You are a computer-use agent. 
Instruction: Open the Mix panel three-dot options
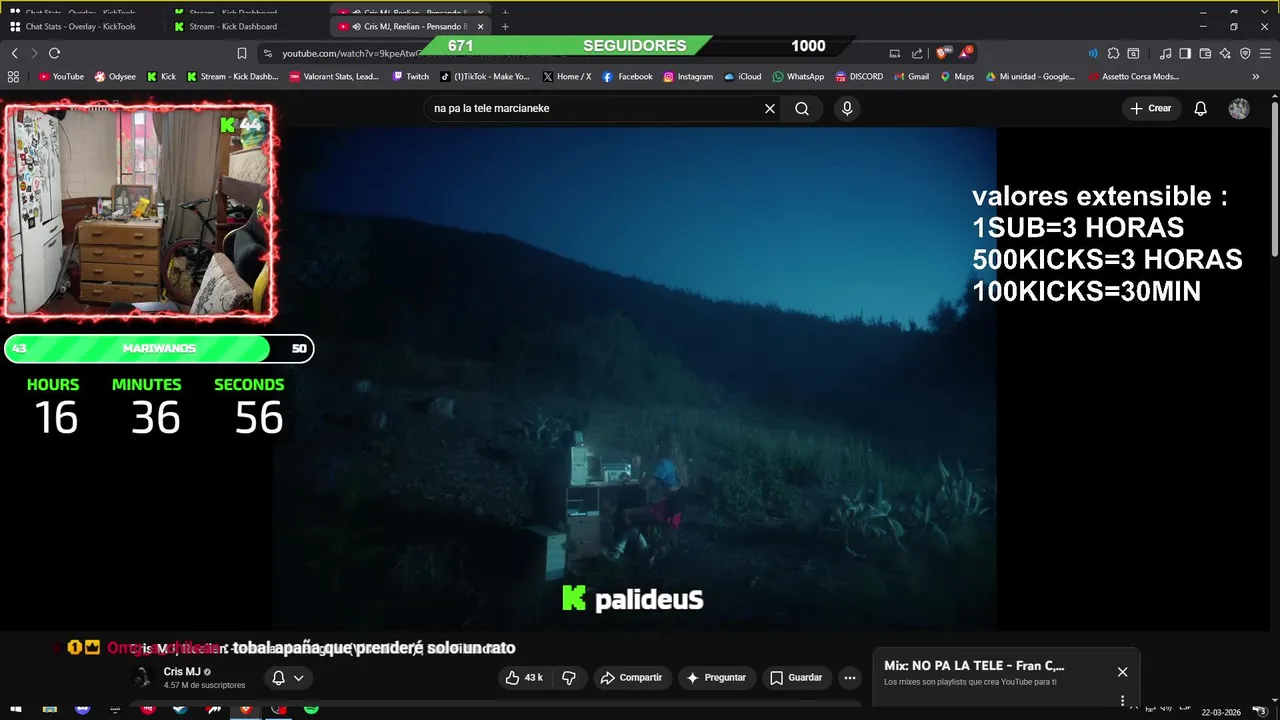click(1122, 701)
